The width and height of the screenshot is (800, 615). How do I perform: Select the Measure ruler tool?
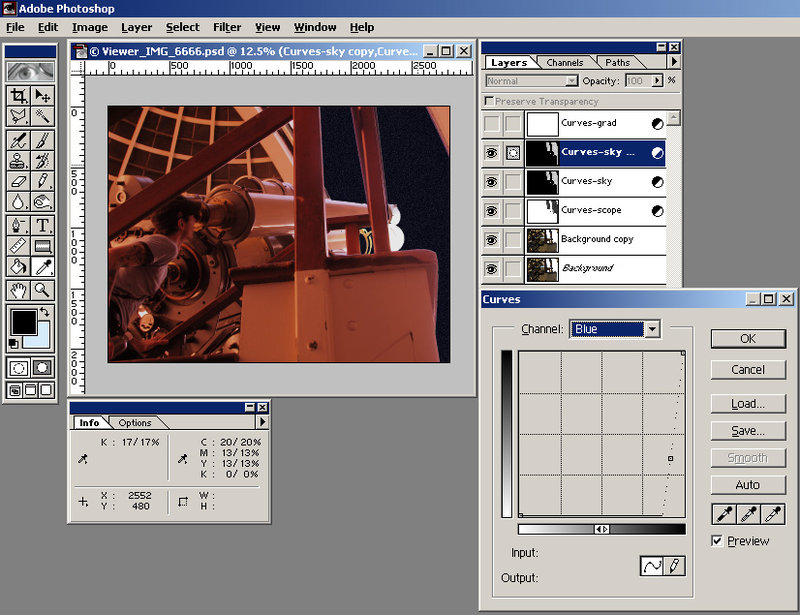(18, 247)
